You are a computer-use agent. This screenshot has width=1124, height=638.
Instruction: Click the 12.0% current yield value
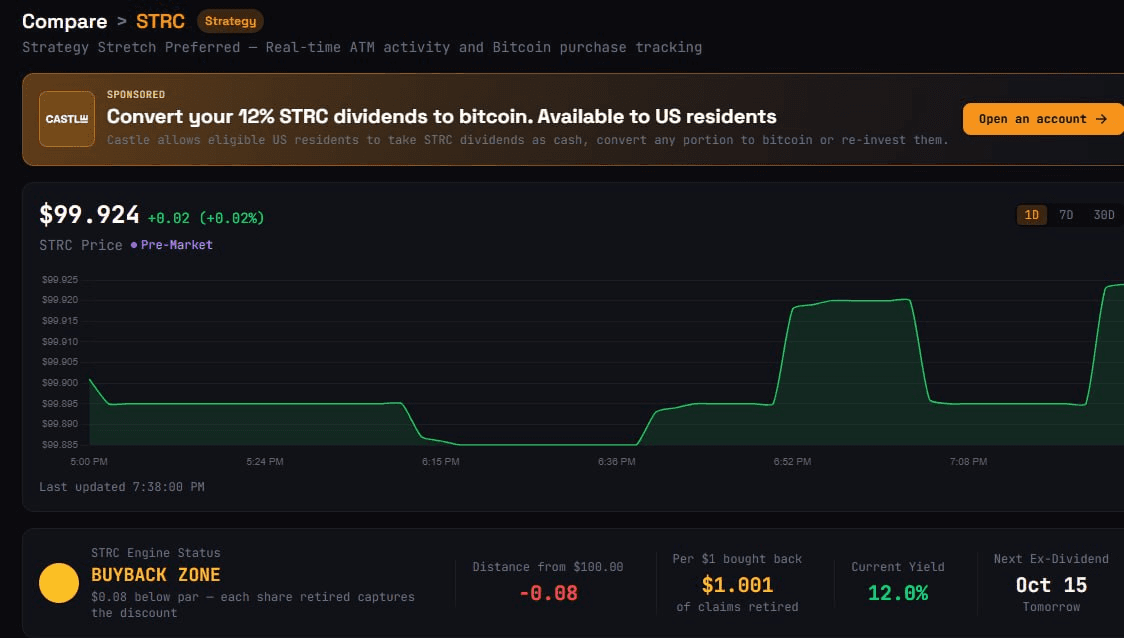coord(897,594)
